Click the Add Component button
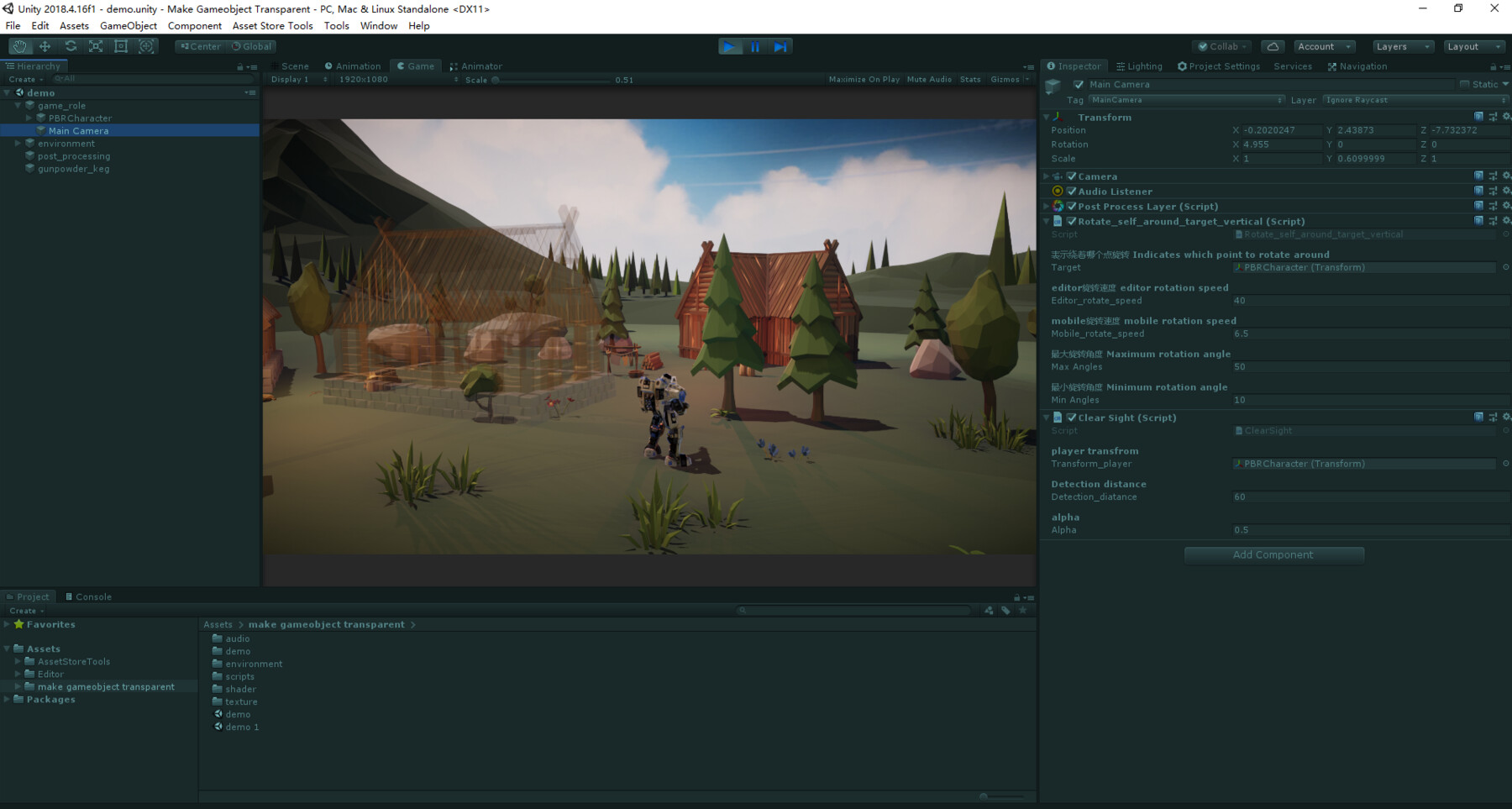The height and width of the screenshot is (809, 1512). (1273, 554)
